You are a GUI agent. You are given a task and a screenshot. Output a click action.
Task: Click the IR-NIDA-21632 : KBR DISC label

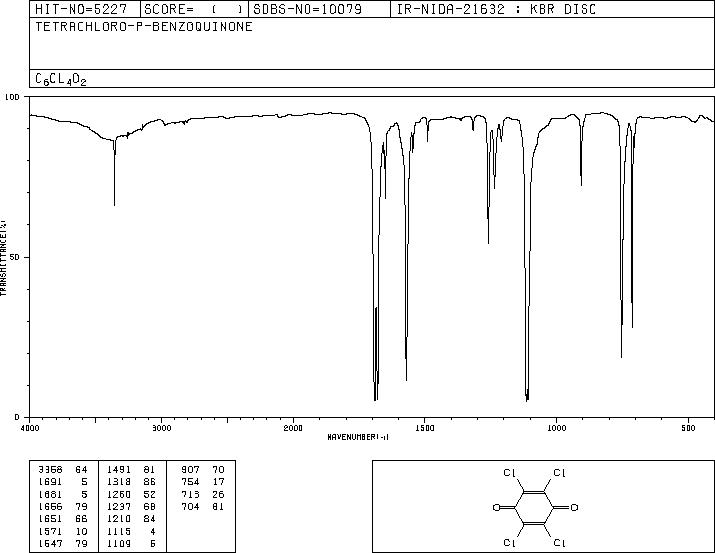click(x=496, y=9)
